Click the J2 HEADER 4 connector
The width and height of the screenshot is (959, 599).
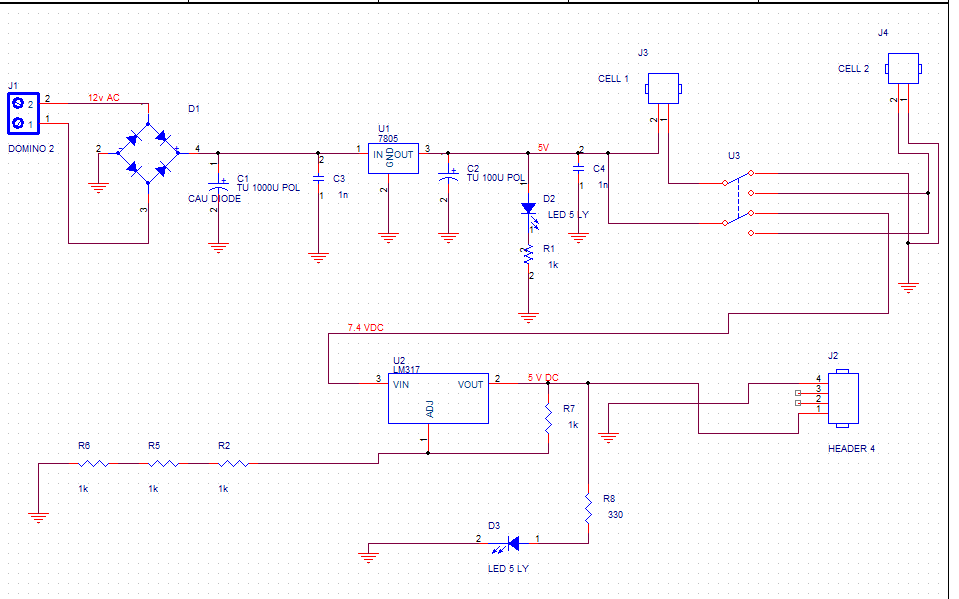coord(843,398)
